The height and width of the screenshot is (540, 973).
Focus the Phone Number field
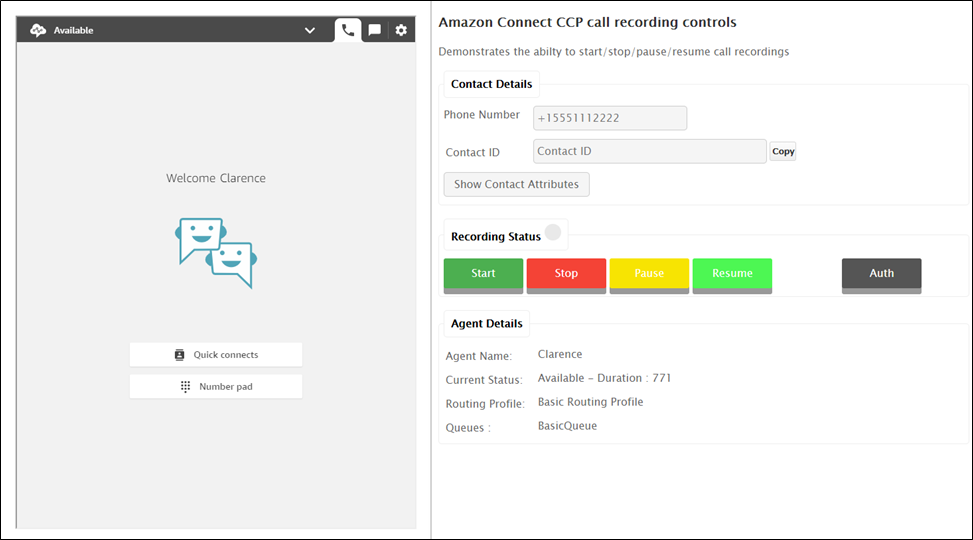coord(610,118)
